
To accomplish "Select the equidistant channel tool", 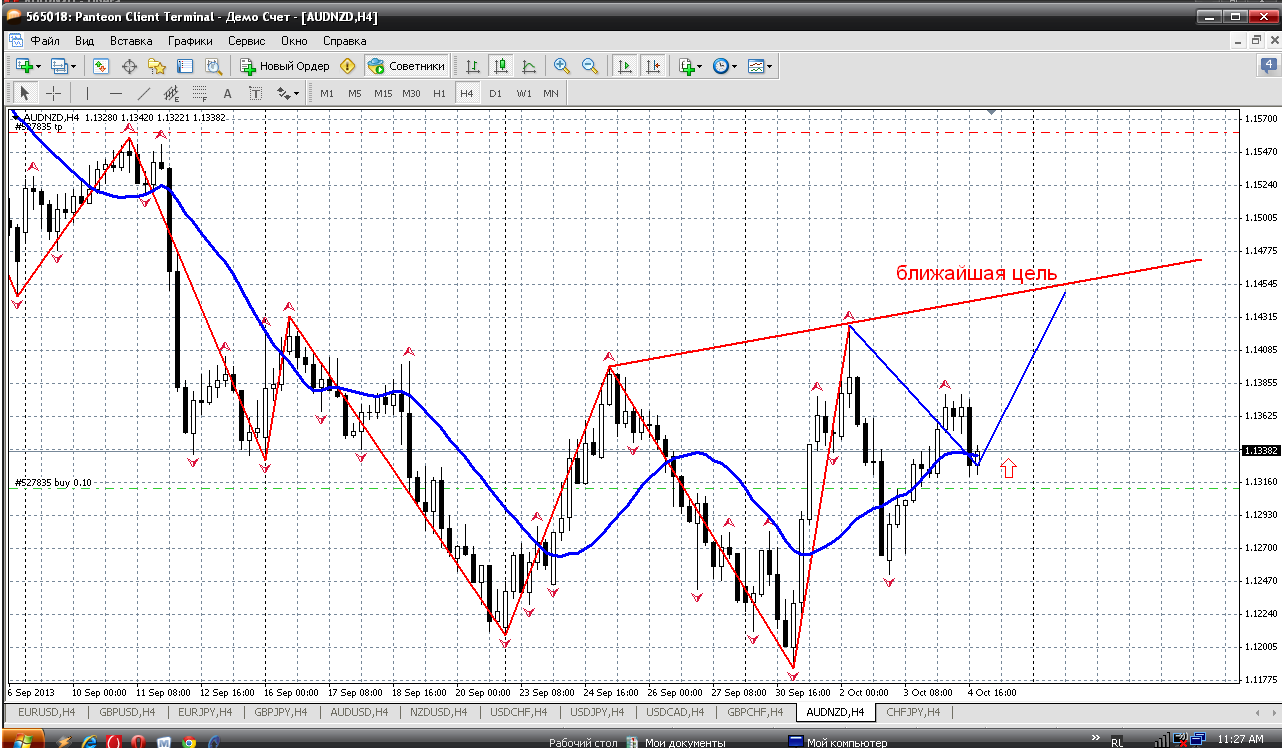I will pyautogui.click(x=172, y=93).
